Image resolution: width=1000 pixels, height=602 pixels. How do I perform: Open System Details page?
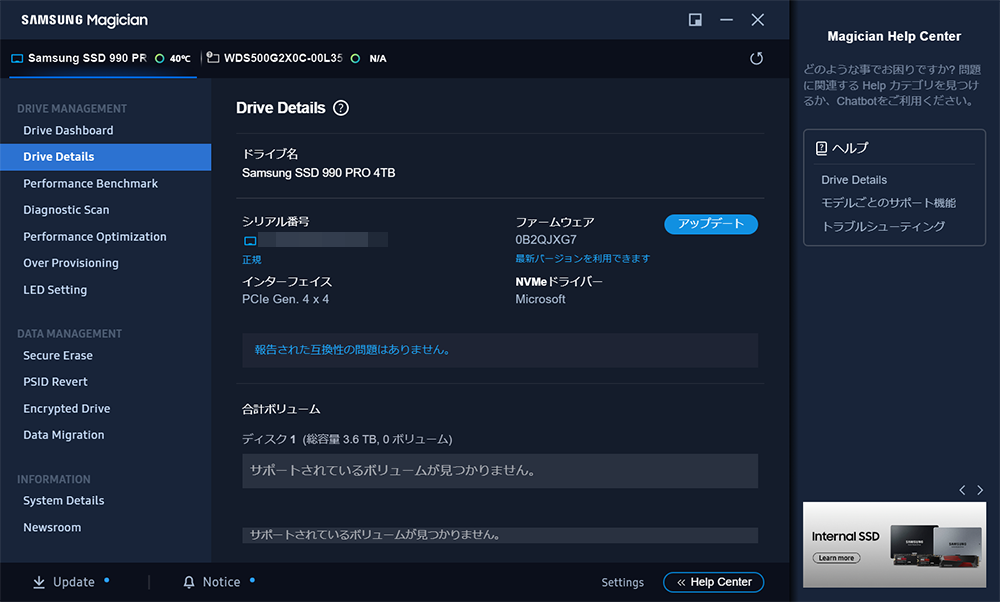64,501
